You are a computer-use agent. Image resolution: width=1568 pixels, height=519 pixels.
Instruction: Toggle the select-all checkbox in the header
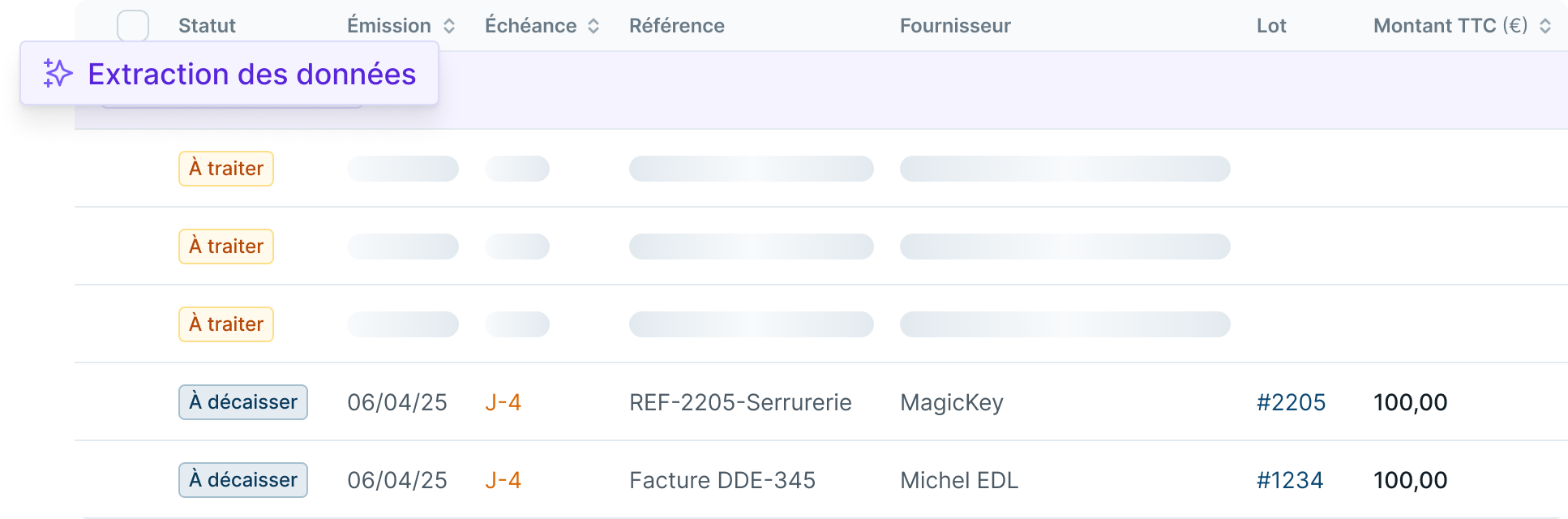pos(132,25)
